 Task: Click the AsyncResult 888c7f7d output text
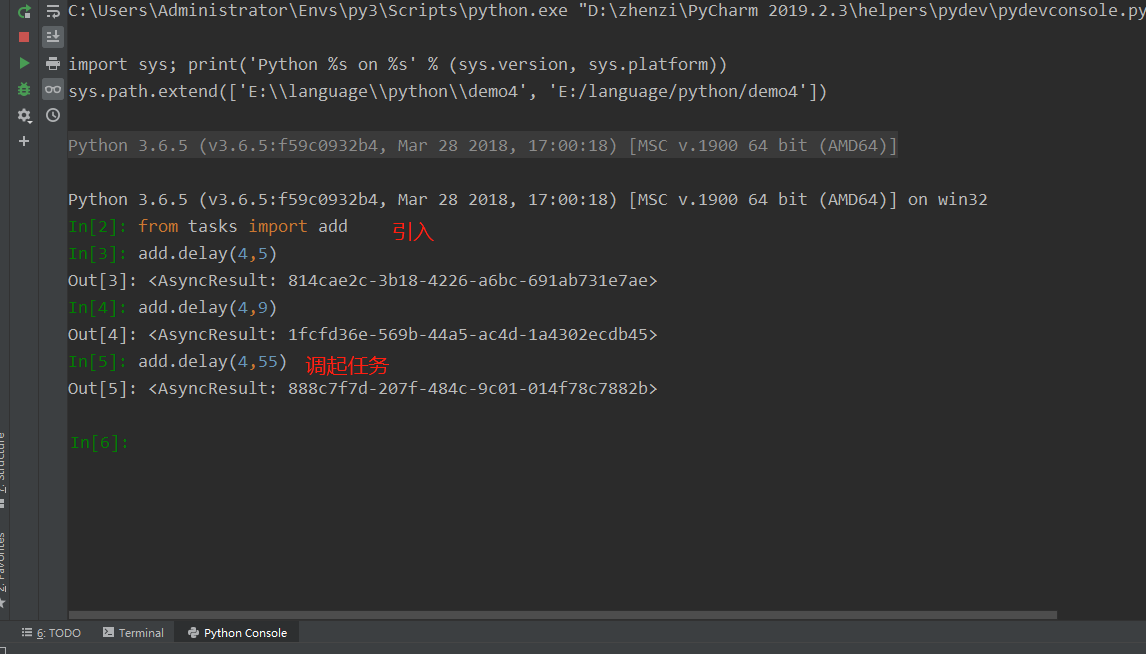point(403,389)
